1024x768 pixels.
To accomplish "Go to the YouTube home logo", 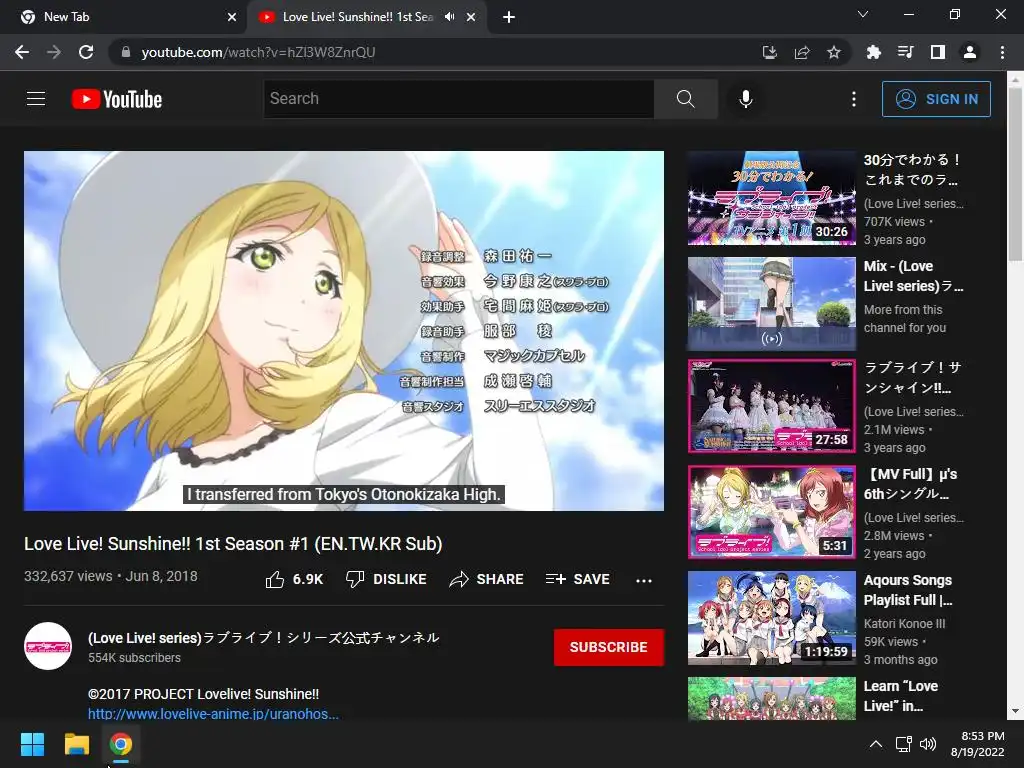I will point(117,99).
